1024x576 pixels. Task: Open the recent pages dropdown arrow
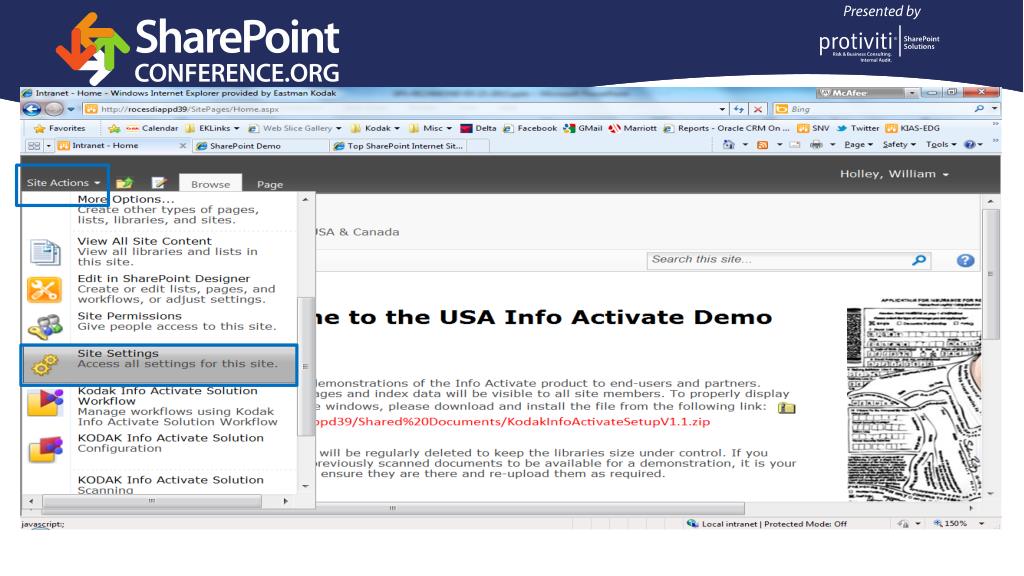pyautogui.click(x=71, y=109)
